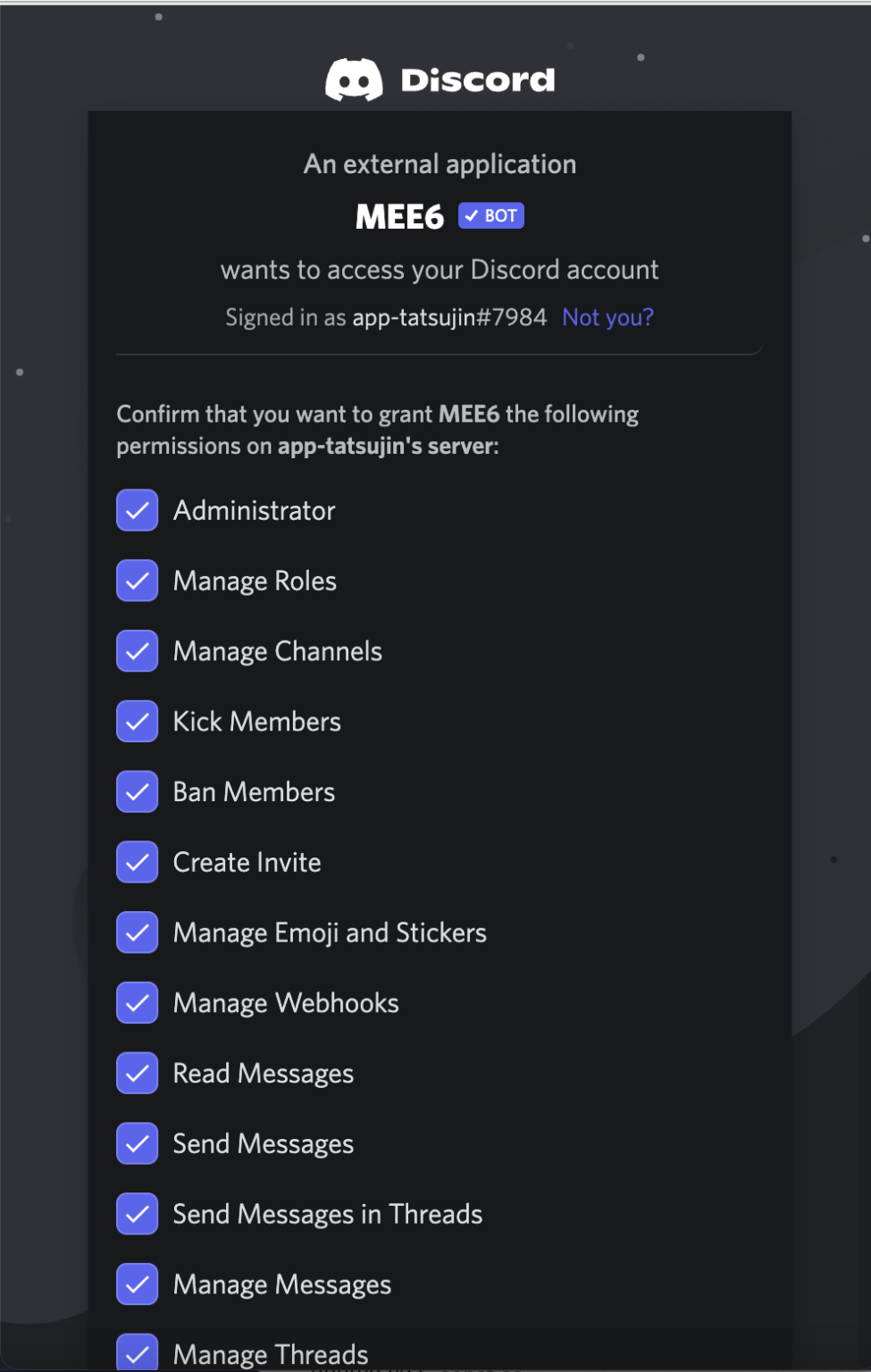Screen dimensions: 871x1372
Task: Click the Administrator permission label
Action: click(255, 511)
